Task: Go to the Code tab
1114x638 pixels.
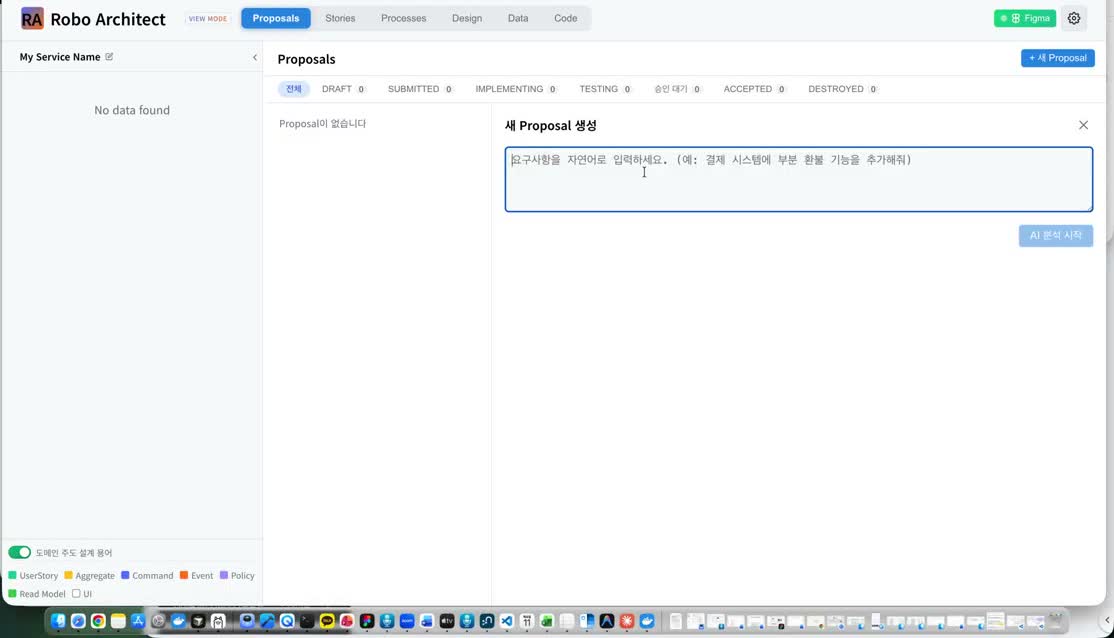Action: point(566,18)
